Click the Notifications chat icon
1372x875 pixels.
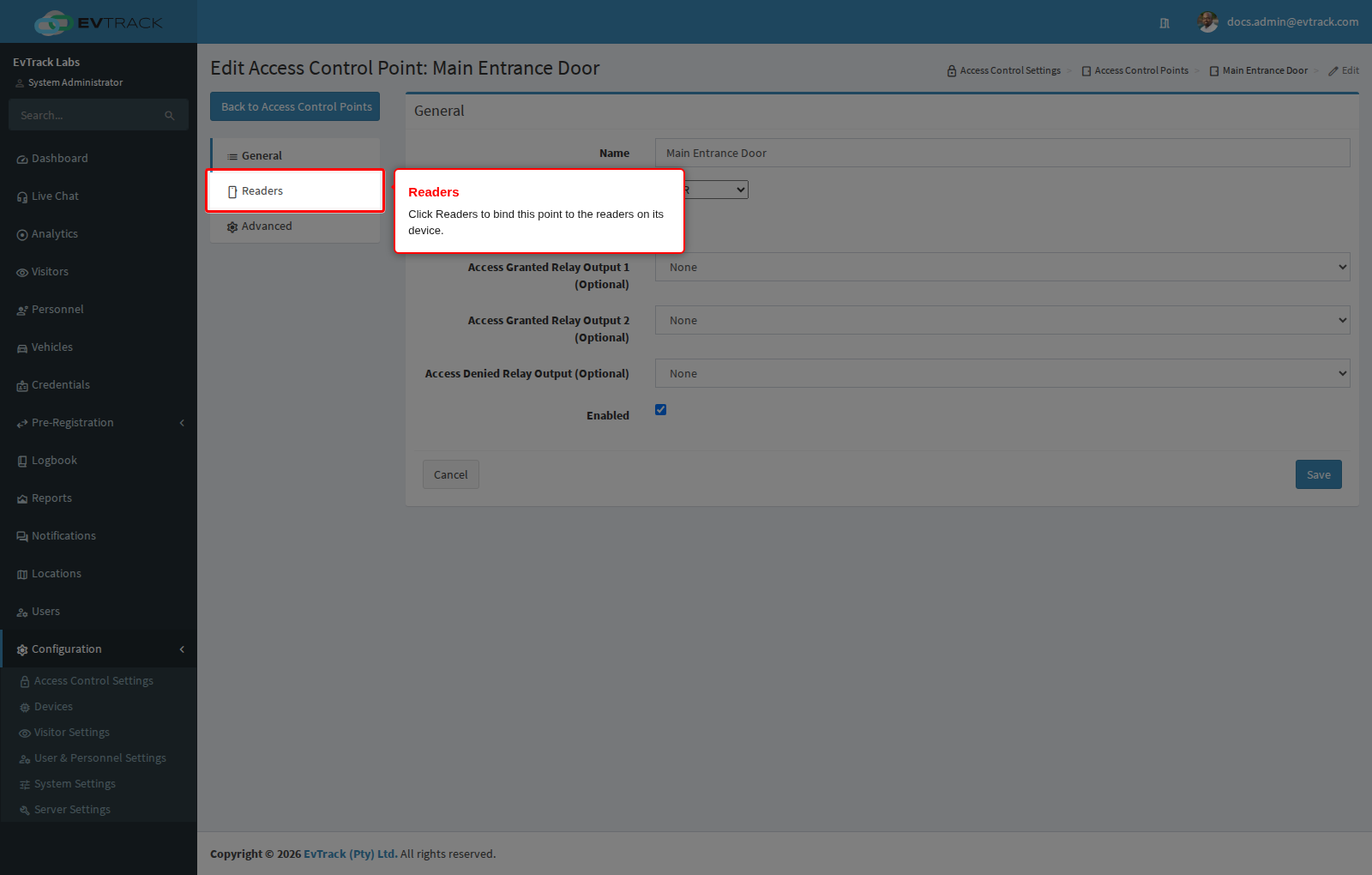pyautogui.click(x=22, y=537)
